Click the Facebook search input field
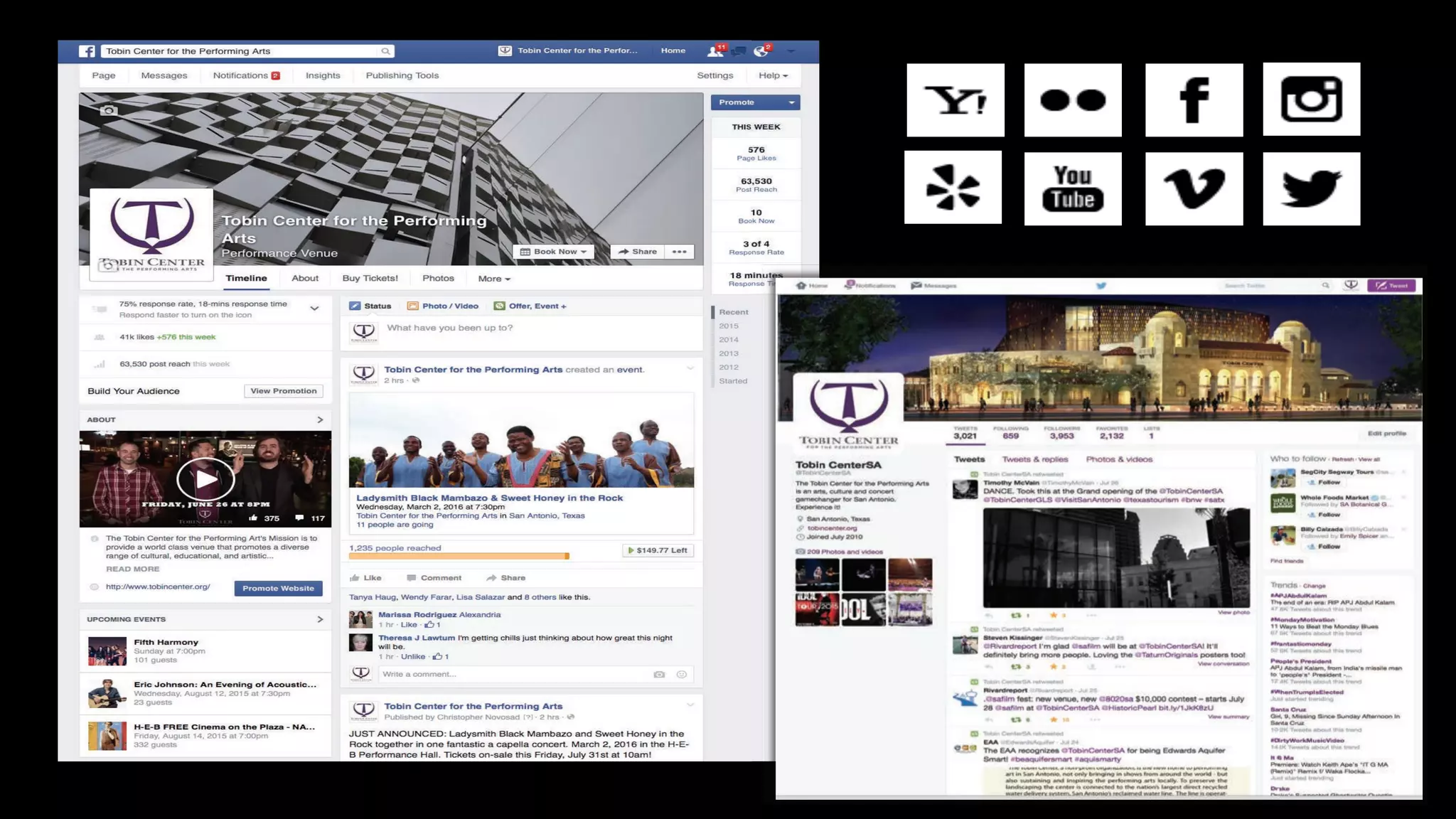The width and height of the screenshot is (1456, 819). click(242, 51)
